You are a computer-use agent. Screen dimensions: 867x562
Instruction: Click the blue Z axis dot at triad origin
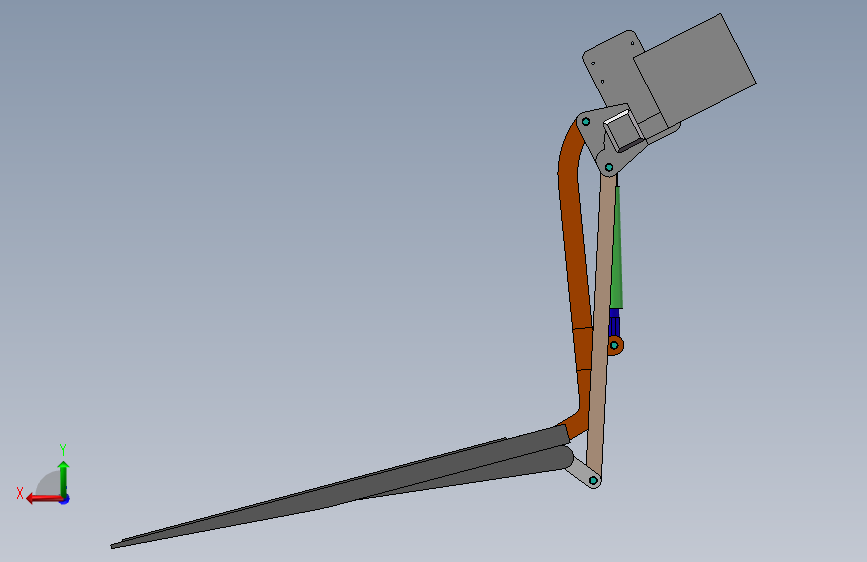click(65, 500)
